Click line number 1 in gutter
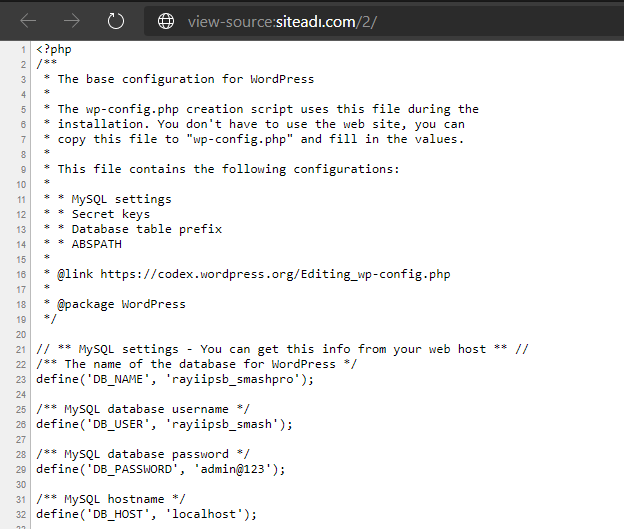Screen dimensions: 624x529 (x=23, y=50)
